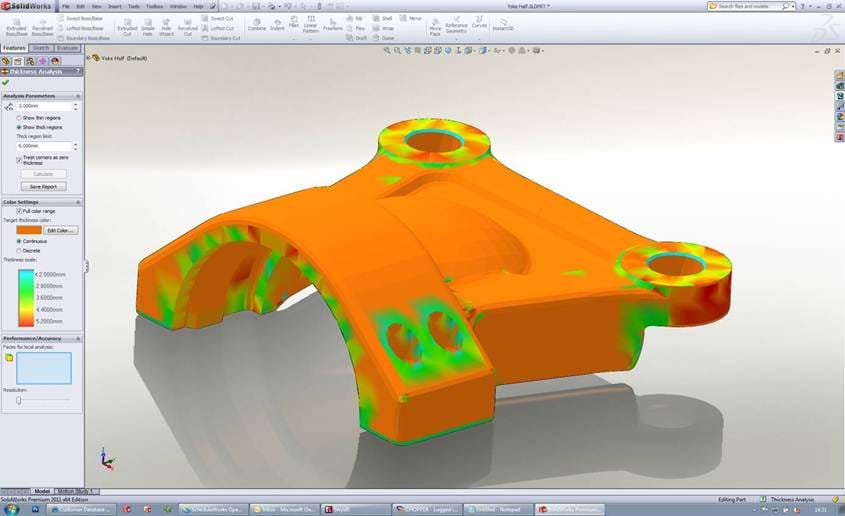
Task: Open the File menu
Action: pyautogui.click(x=66, y=6)
